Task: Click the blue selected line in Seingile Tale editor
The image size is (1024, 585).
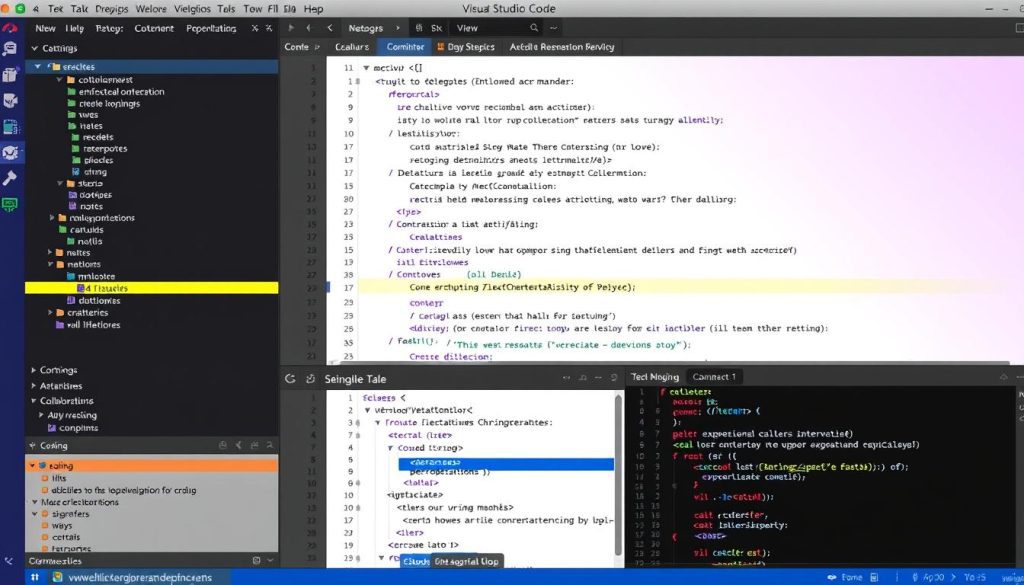Action: click(506, 464)
